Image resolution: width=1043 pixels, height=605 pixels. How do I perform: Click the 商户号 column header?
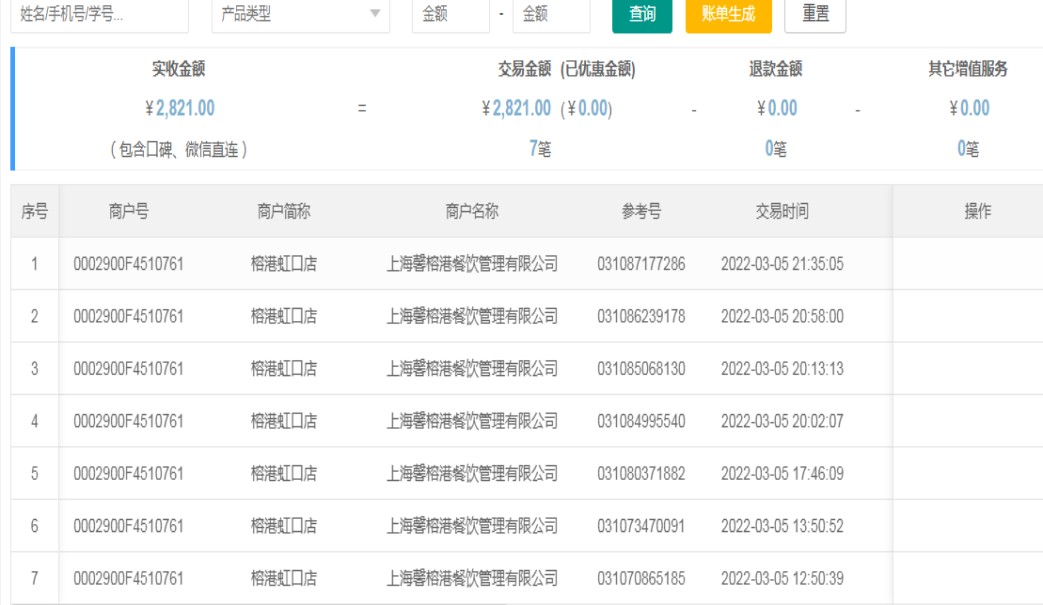[128, 211]
